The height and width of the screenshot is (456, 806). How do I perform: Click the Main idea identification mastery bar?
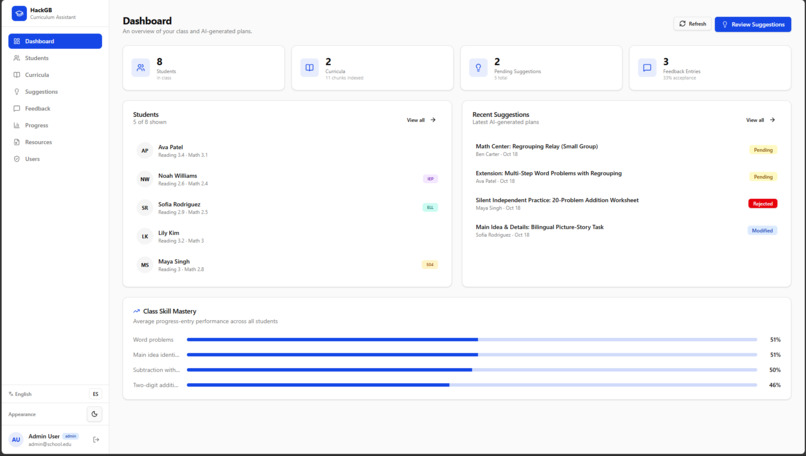(x=472, y=355)
